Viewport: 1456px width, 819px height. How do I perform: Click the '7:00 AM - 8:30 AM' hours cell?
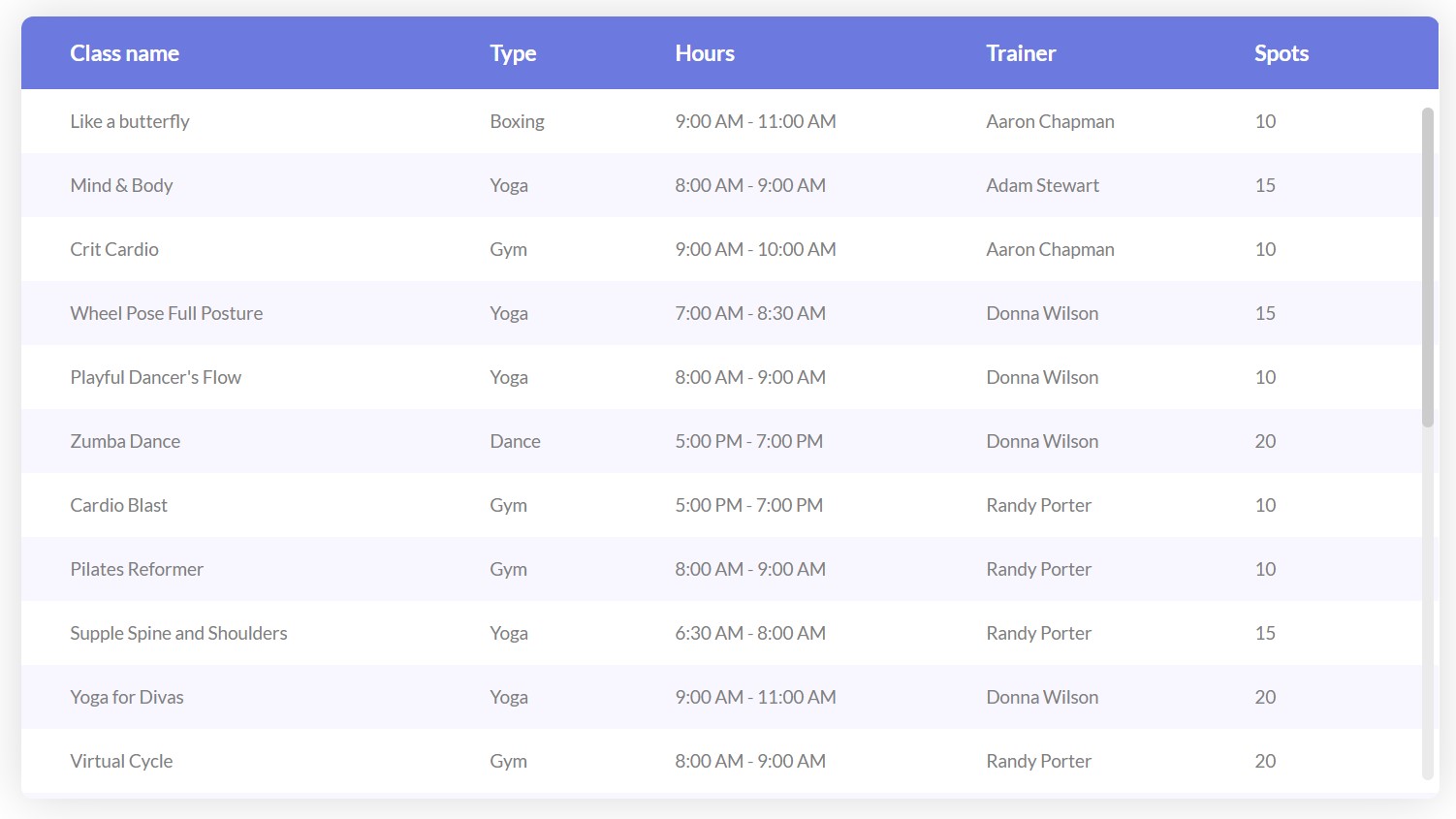(x=750, y=313)
